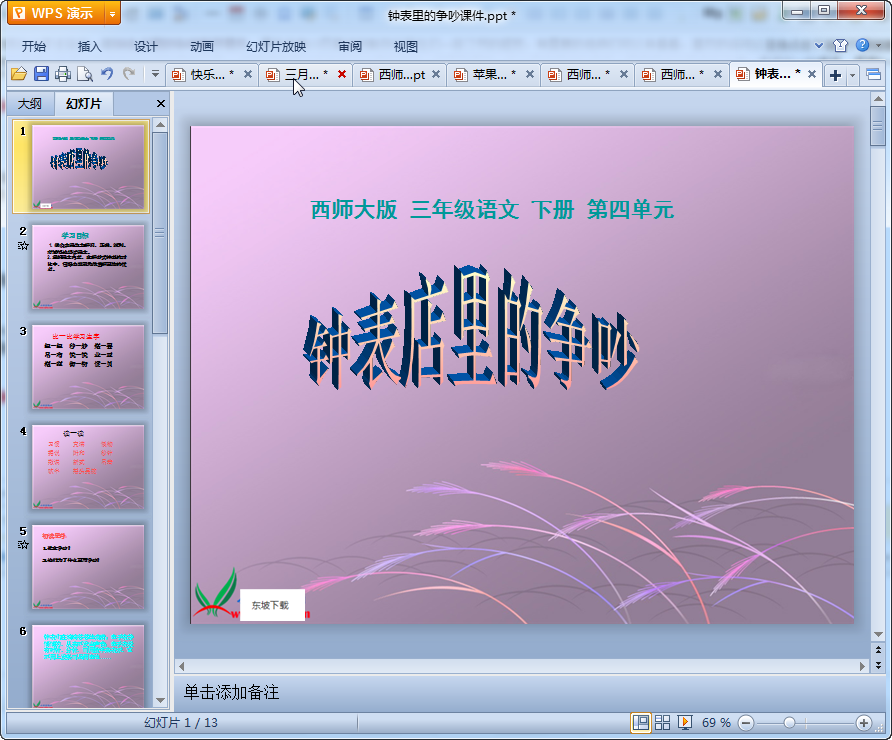Go to next slide double-arrow button
The image size is (892, 740).
[x=878, y=665]
